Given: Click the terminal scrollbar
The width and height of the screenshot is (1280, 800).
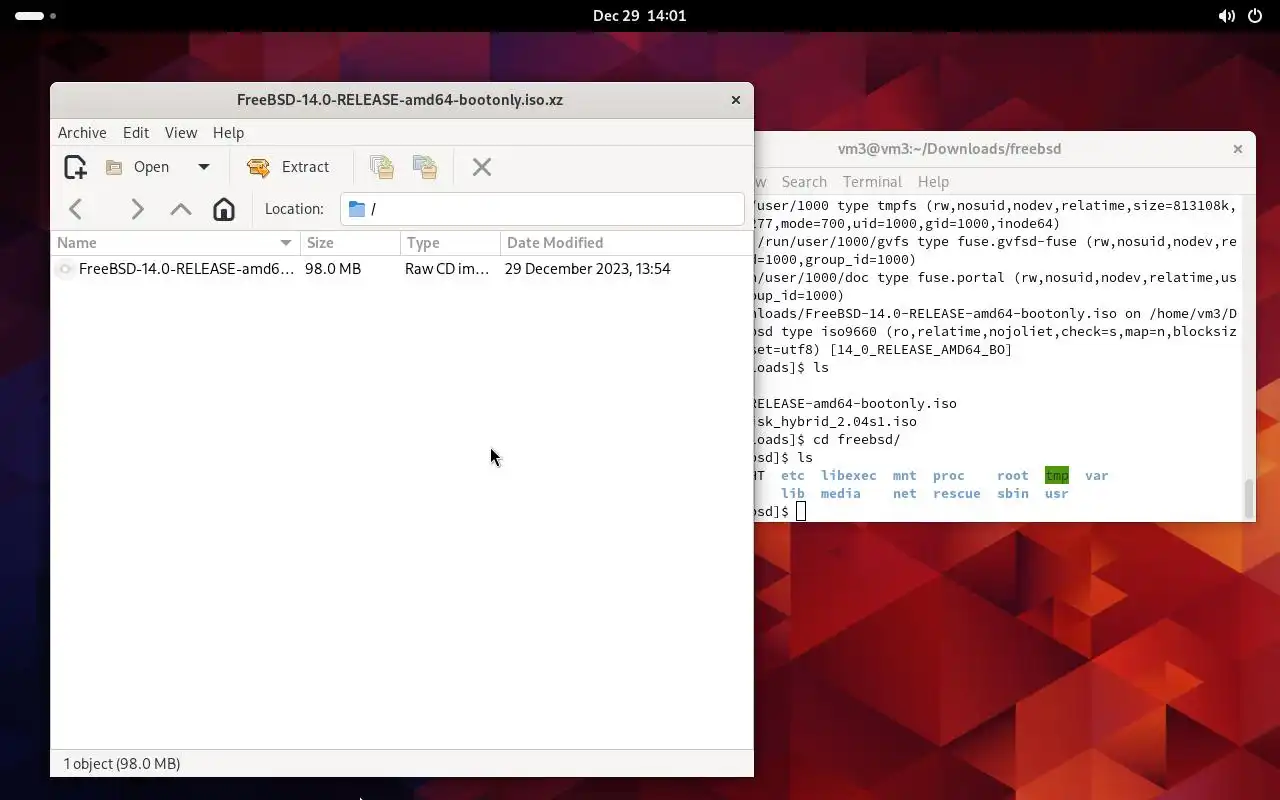Looking at the screenshot, I should pos(1248,498).
